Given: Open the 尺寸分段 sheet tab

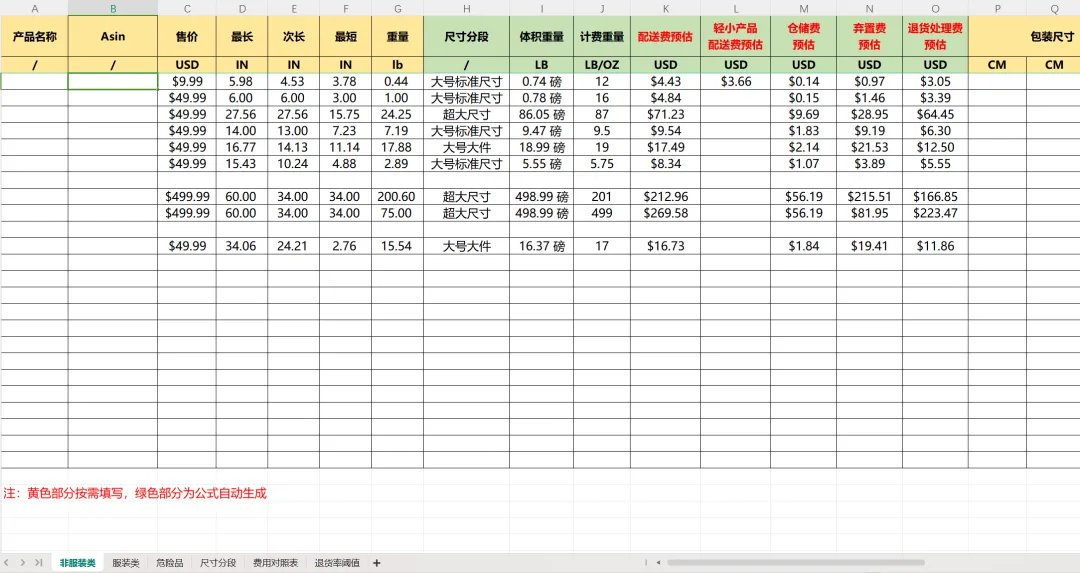Looking at the screenshot, I should 218,563.
